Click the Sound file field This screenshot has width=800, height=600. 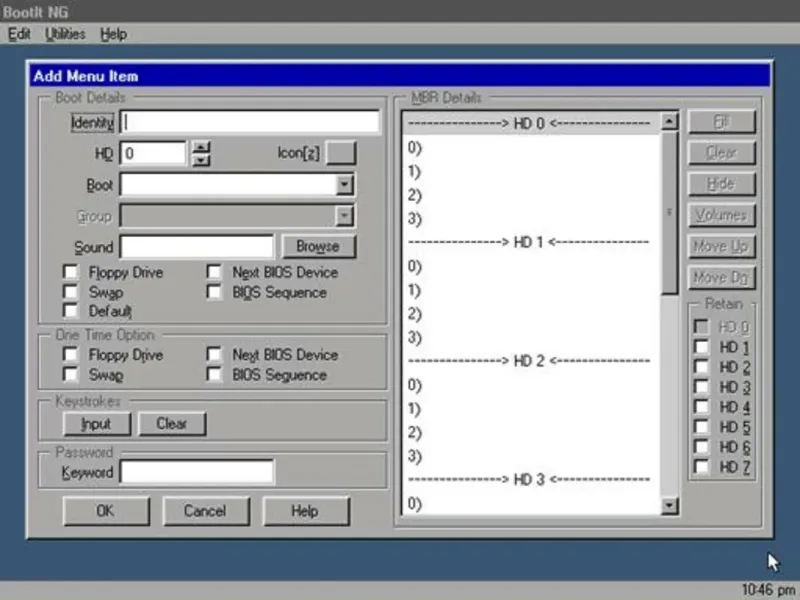[x=197, y=247]
